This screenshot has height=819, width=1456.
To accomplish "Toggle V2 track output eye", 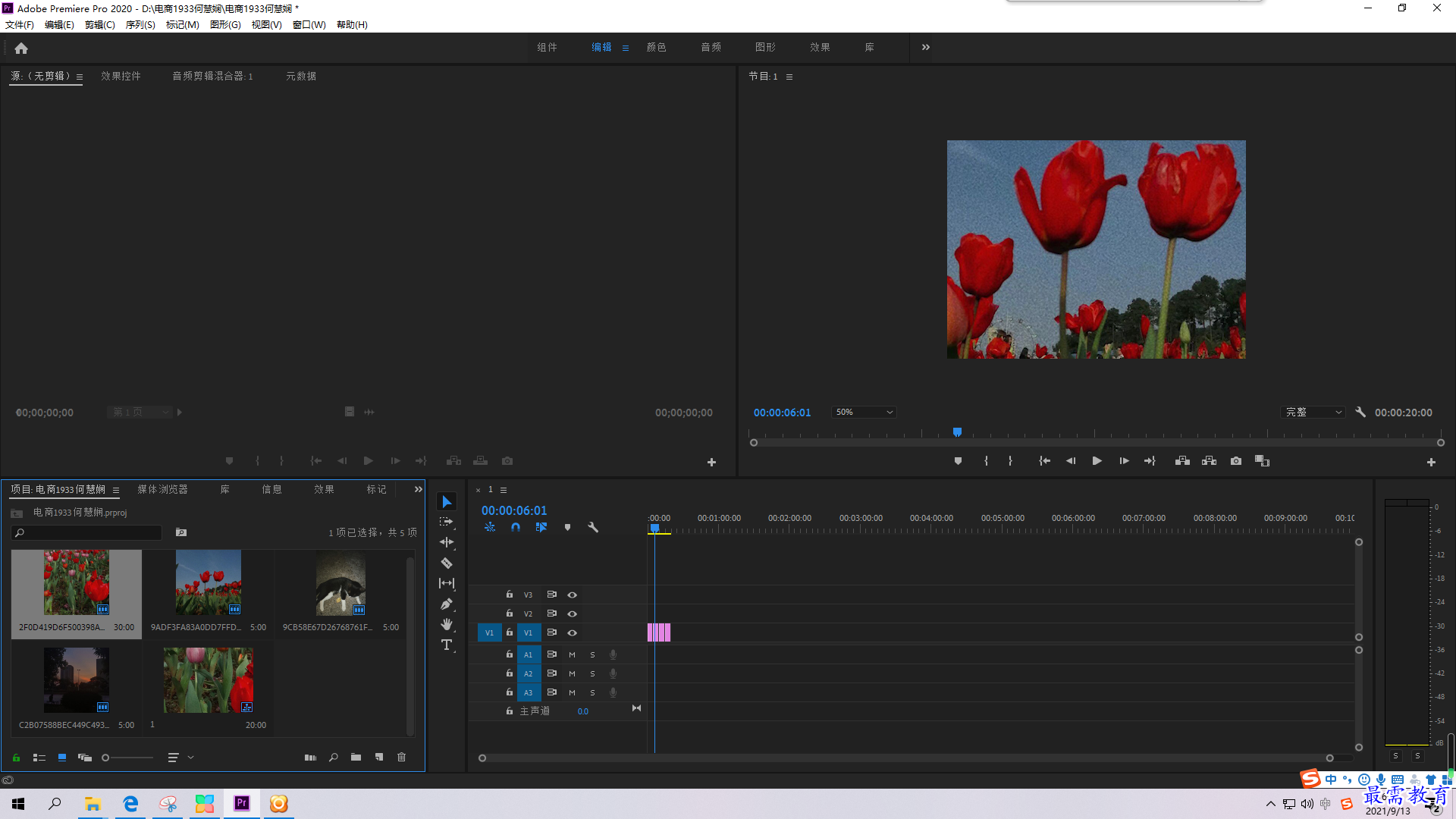I will 573,613.
